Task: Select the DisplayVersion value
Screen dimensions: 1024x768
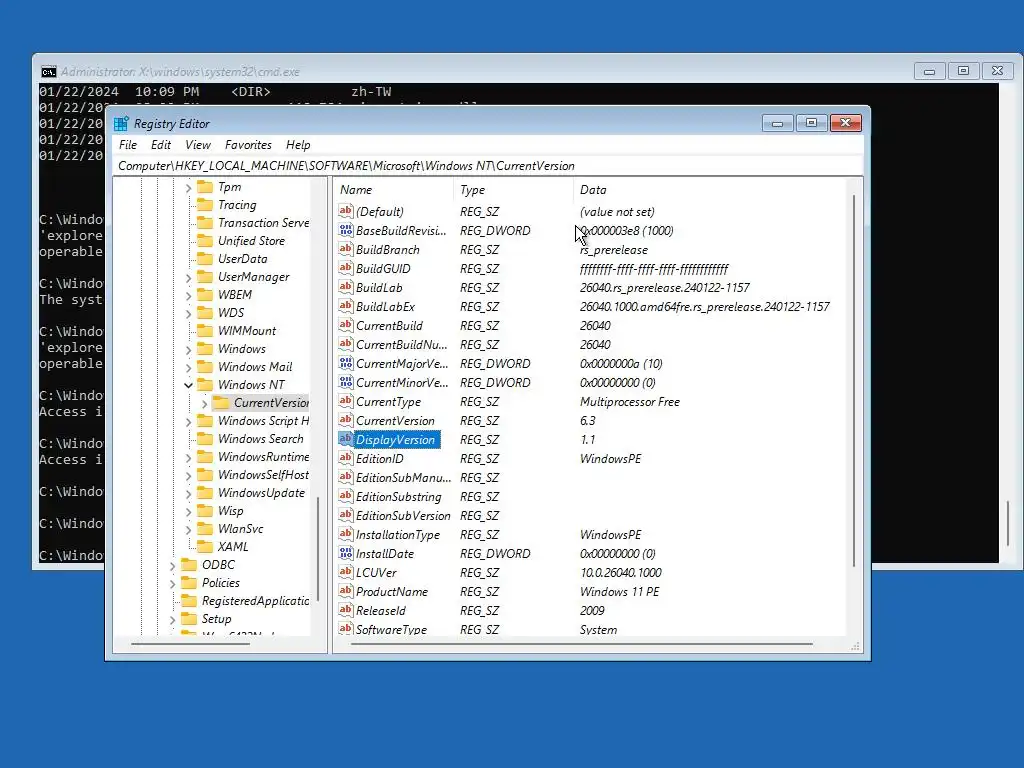Action: 395,440
